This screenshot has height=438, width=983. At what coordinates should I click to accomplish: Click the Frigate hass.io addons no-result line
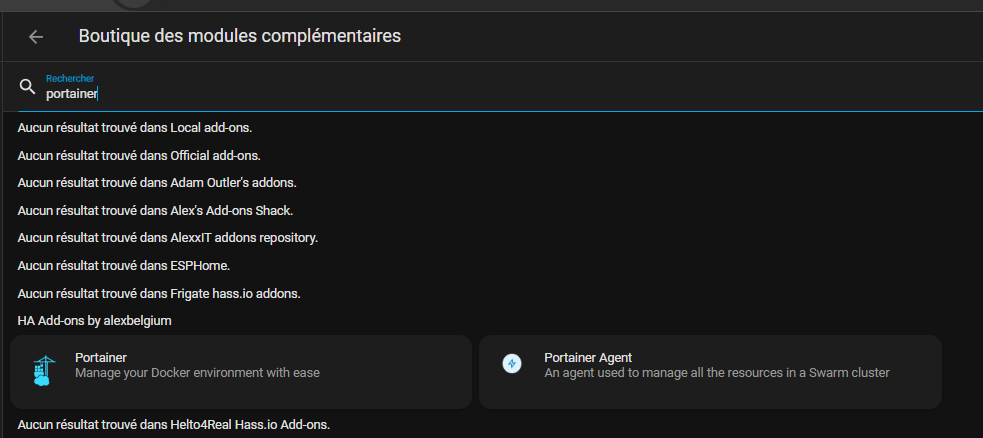point(159,293)
